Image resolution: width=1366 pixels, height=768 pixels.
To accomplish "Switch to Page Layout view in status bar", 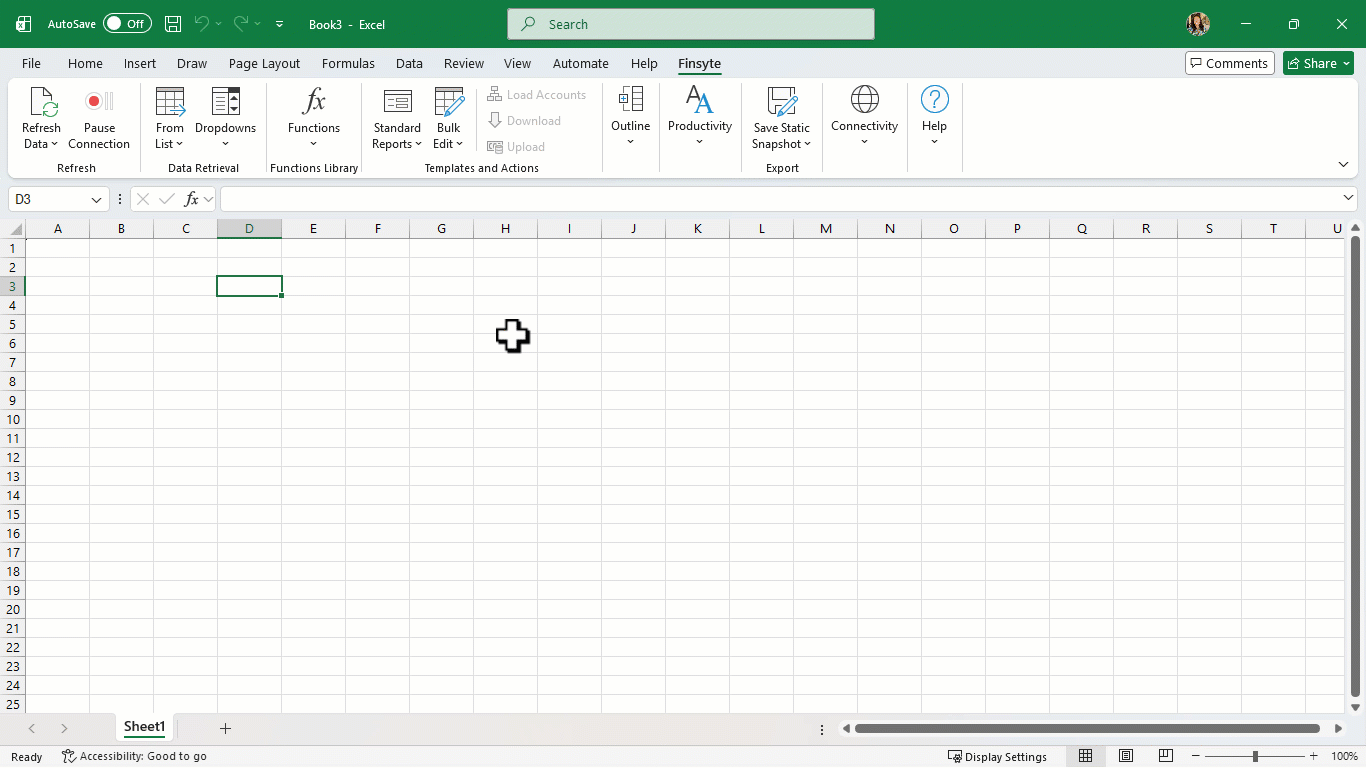I will (x=1126, y=756).
